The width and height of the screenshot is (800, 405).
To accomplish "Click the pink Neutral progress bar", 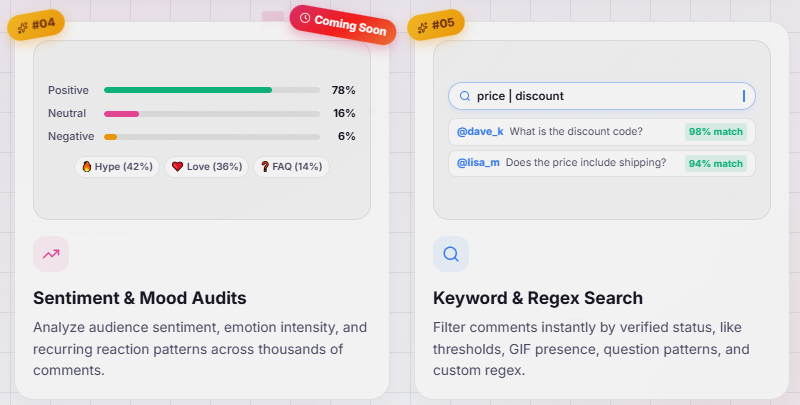I will [x=121, y=114].
